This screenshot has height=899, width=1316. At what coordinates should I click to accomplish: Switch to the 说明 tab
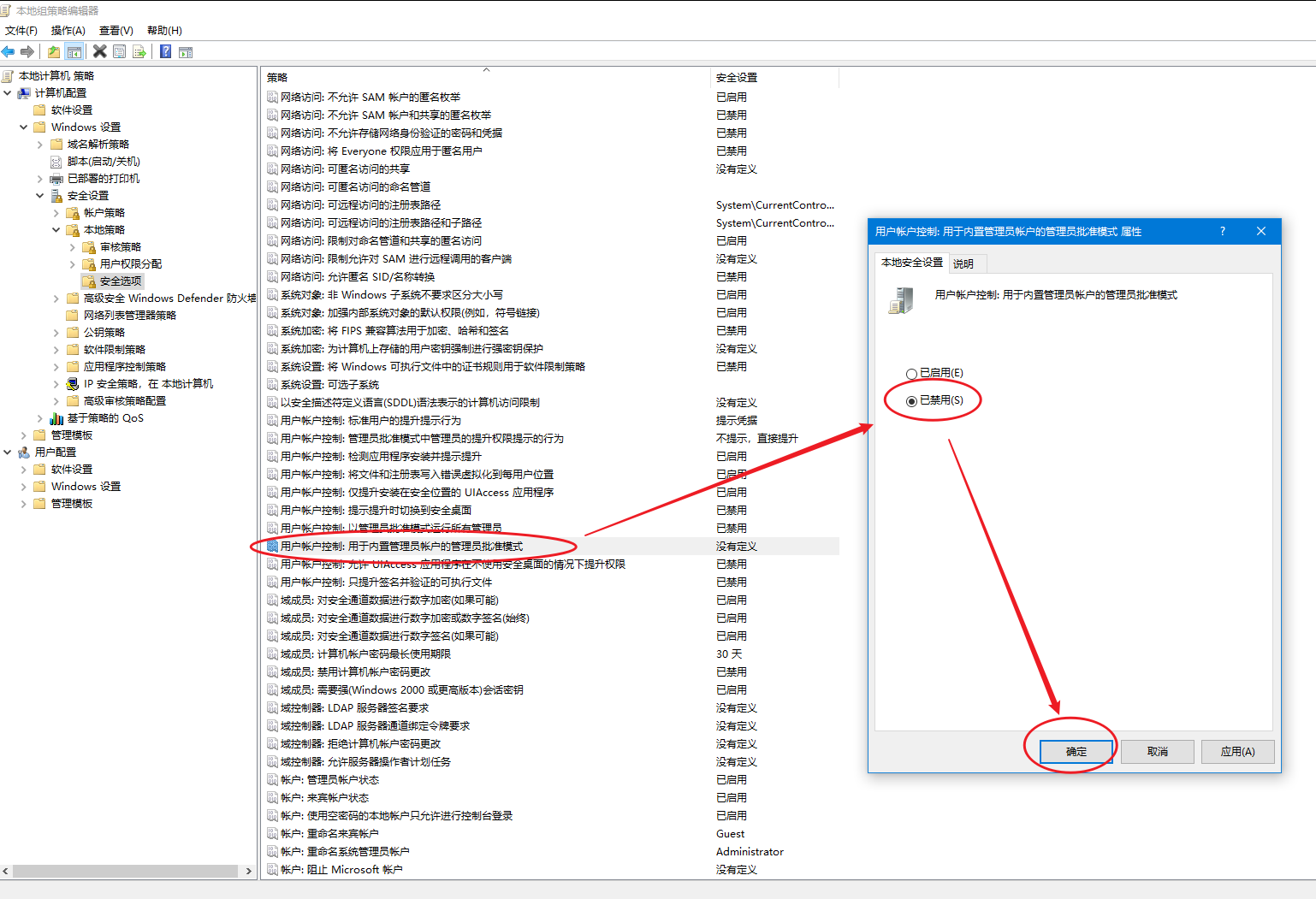click(x=963, y=263)
